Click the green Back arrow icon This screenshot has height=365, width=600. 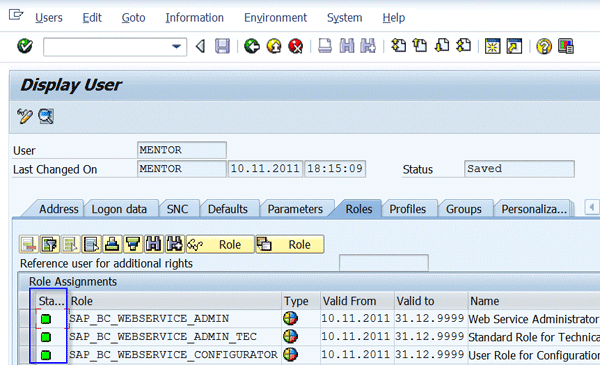(x=252, y=46)
